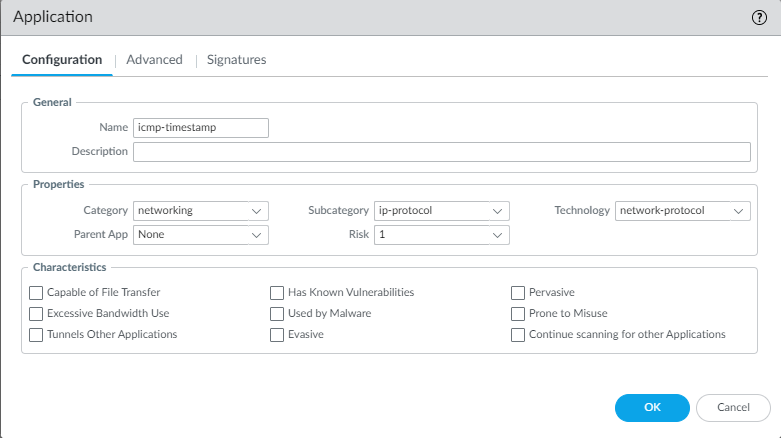Click the OK button to save

coord(652,407)
